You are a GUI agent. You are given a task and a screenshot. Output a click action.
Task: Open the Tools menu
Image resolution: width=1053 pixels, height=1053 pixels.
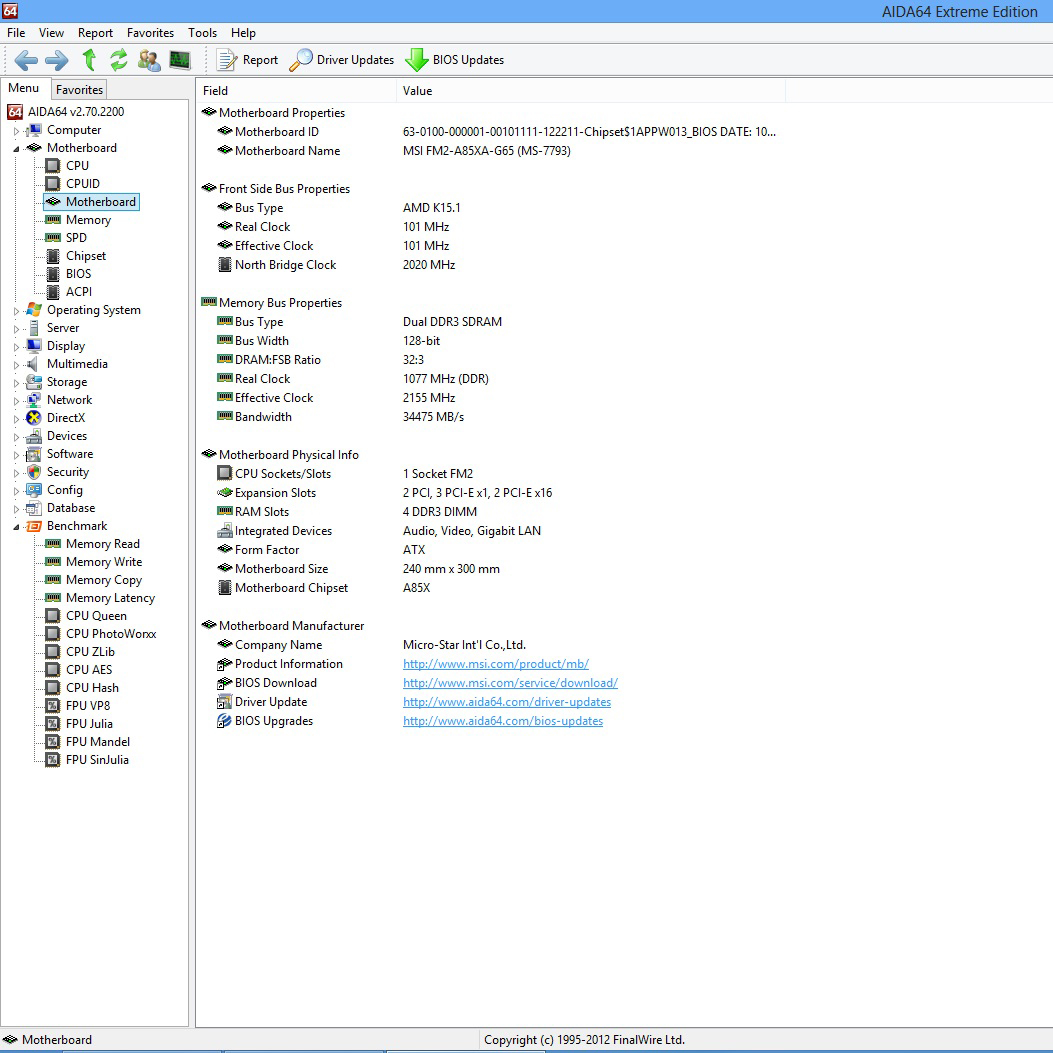pyautogui.click(x=202, y=33)
